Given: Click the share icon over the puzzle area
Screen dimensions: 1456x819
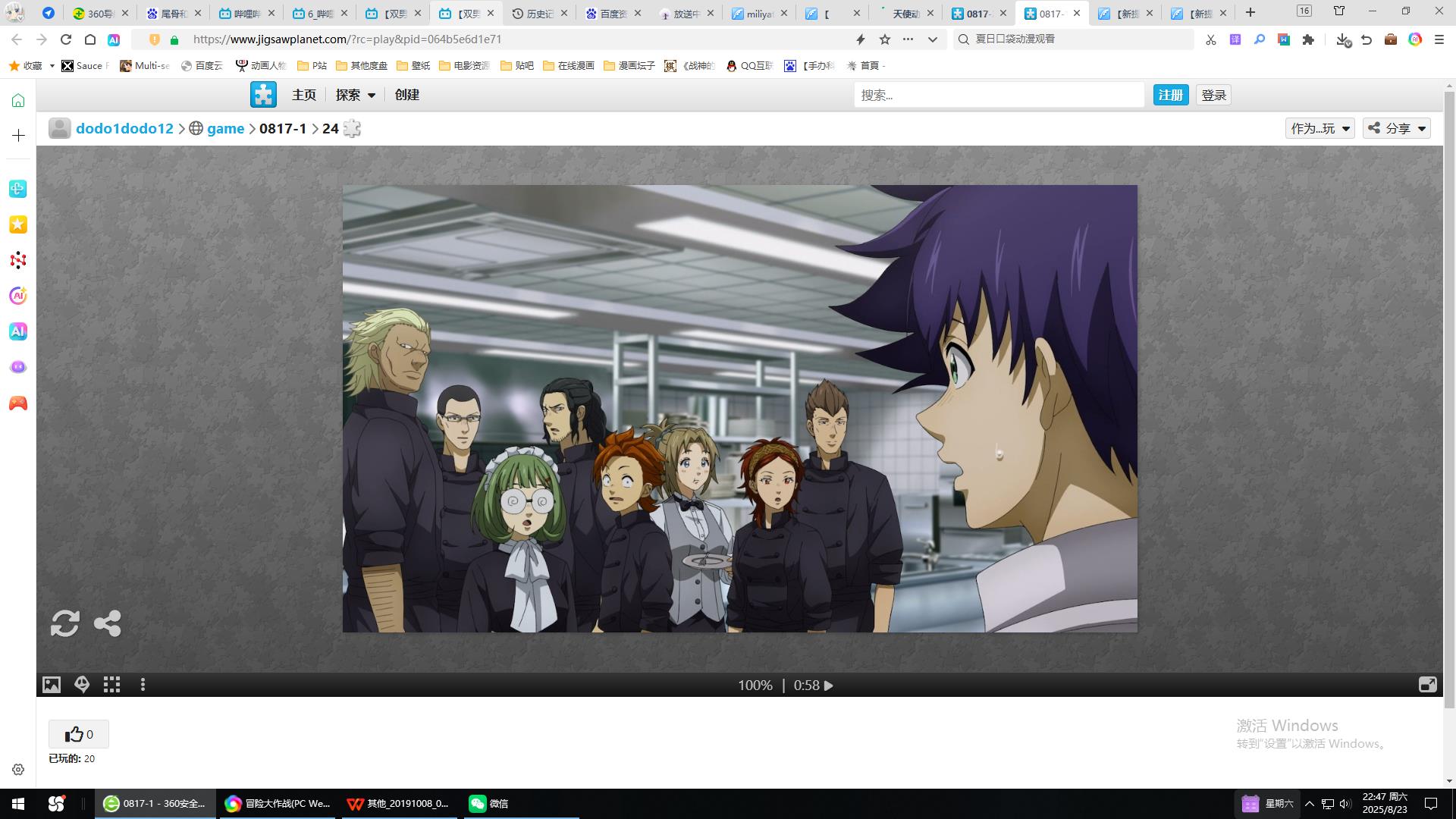Looking at the screenshot, I should (108, 623).
